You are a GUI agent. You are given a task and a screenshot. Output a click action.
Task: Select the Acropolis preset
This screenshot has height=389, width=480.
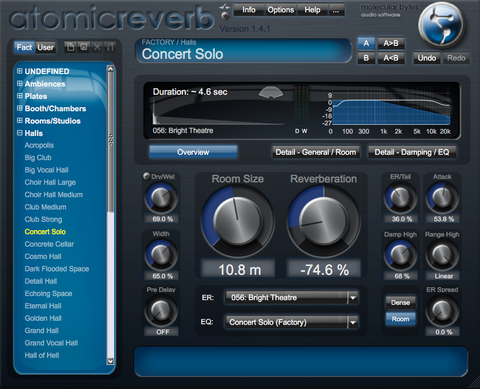point(39,145)
